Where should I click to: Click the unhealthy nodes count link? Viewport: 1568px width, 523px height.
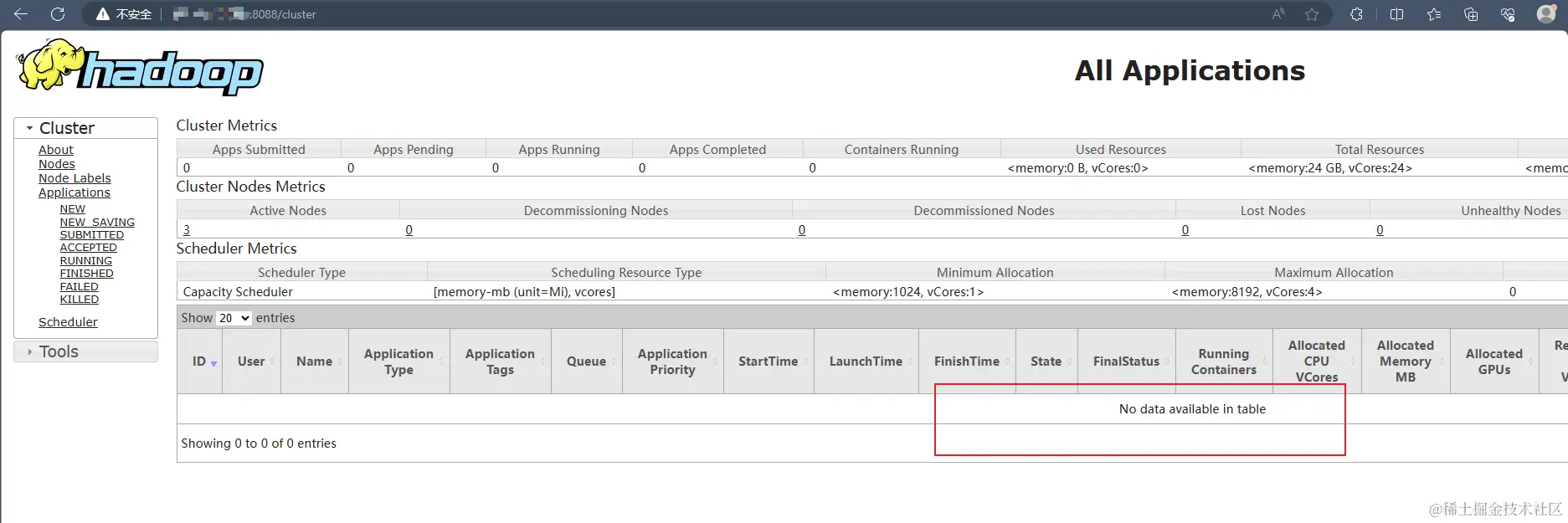click(1380, 229)
